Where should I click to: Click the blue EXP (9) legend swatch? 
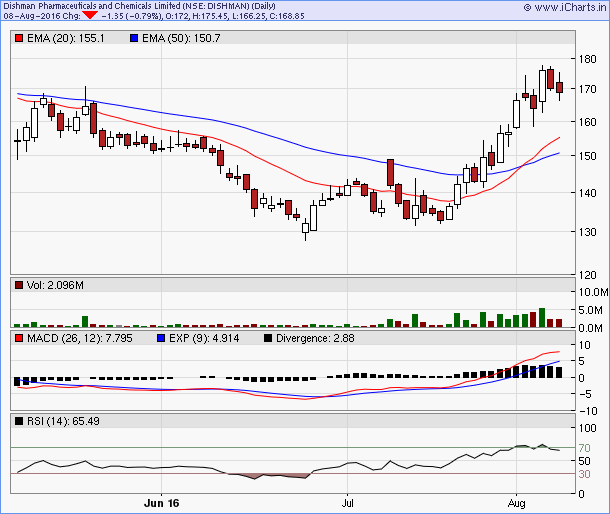161,338
